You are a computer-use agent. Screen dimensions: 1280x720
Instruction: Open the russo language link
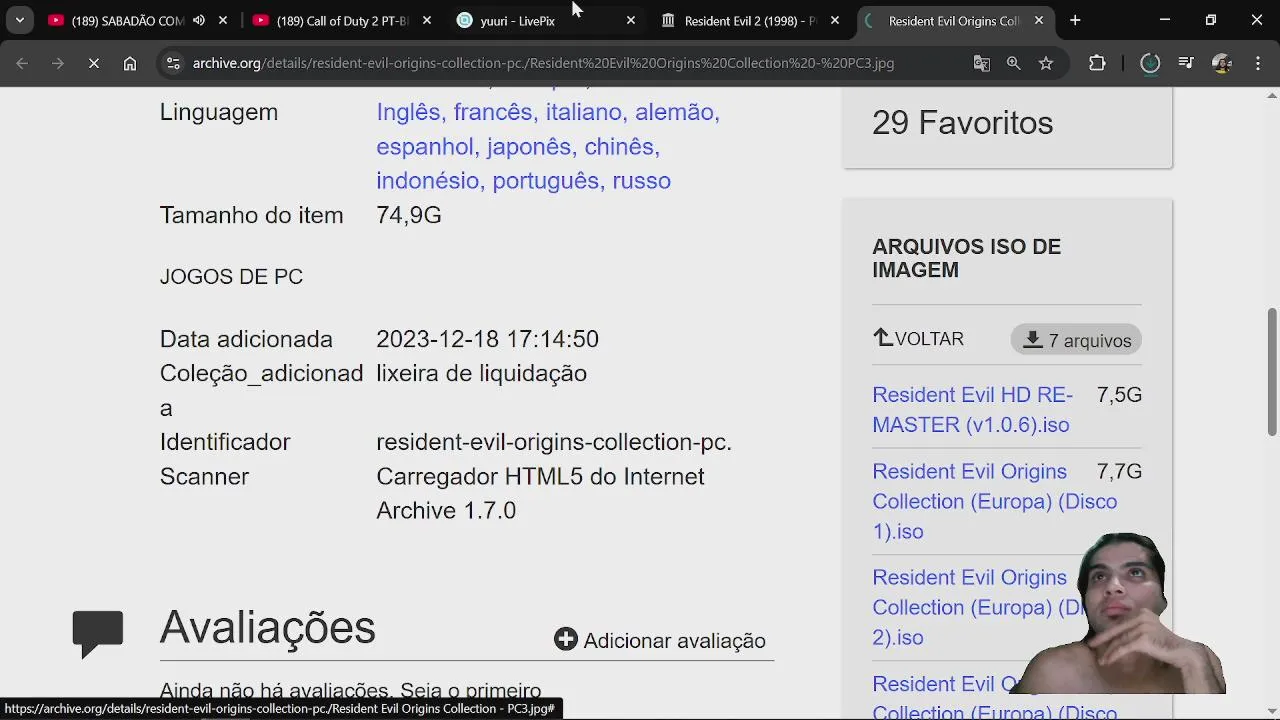641,181
